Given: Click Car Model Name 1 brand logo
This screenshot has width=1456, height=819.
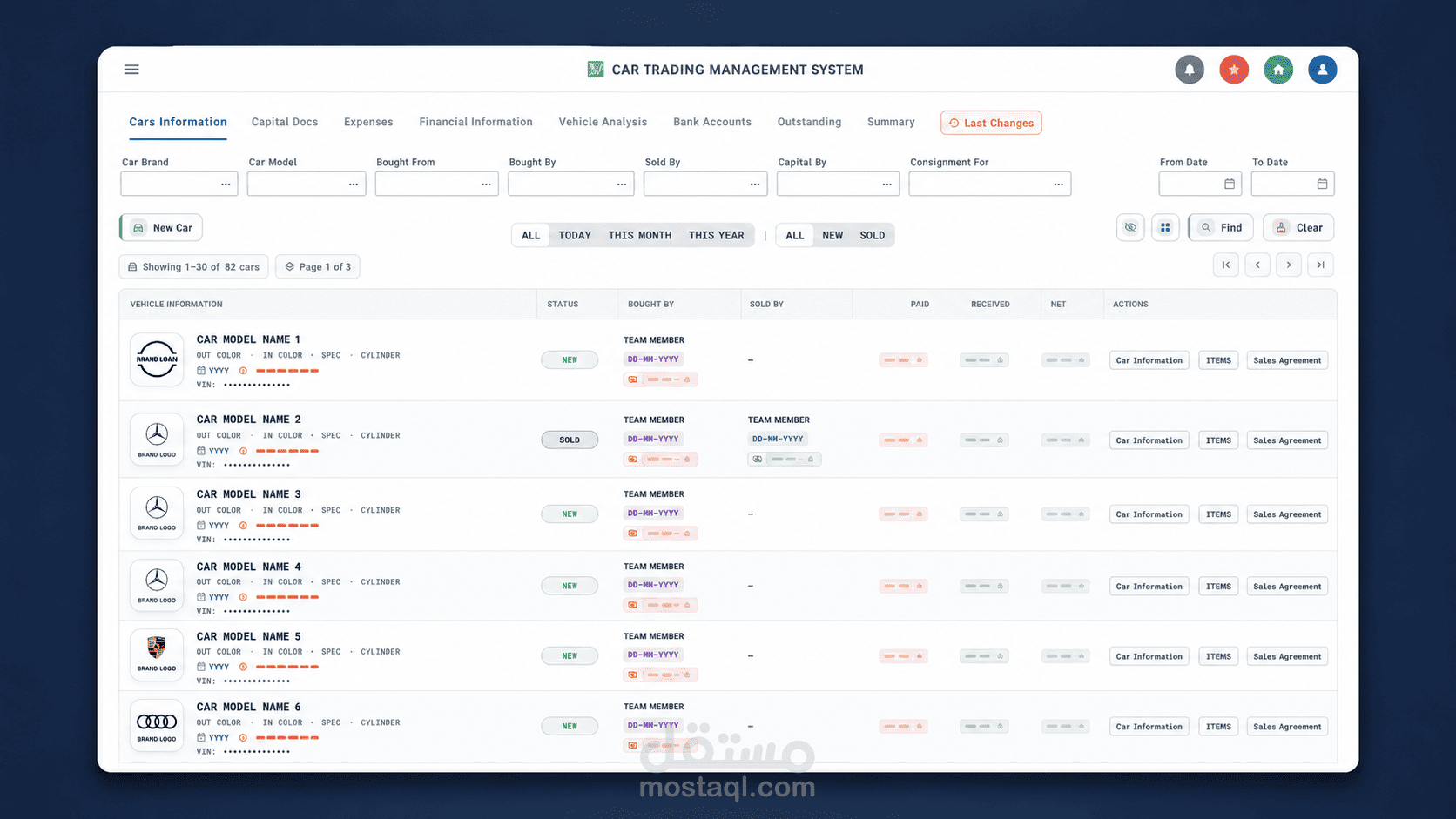Looking at the screenshot, I should click(157, 359).
